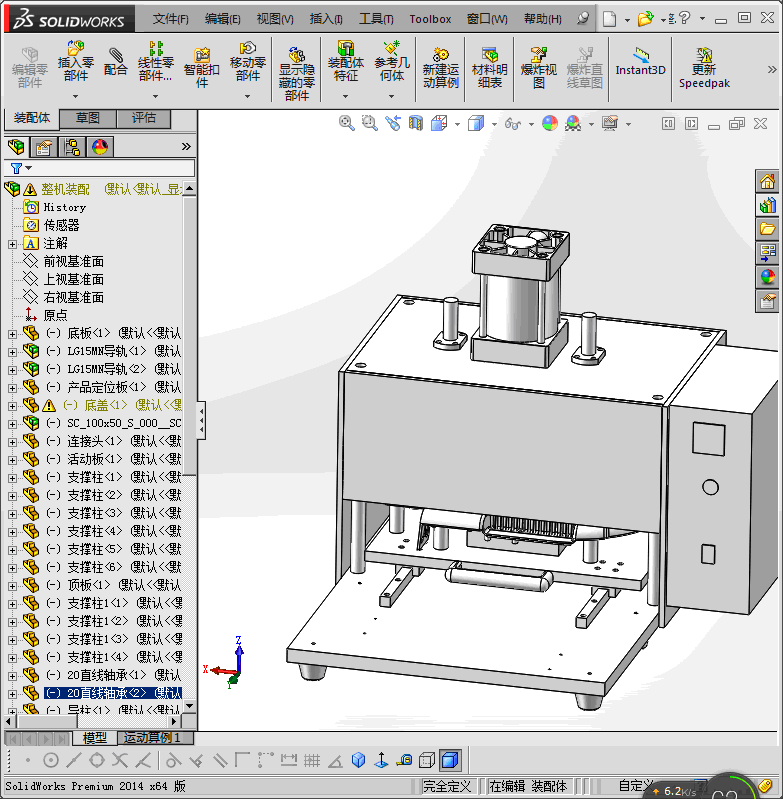Click the apply scene icon
The height and width of the screenshot is (799, 783).
[573, 123]
